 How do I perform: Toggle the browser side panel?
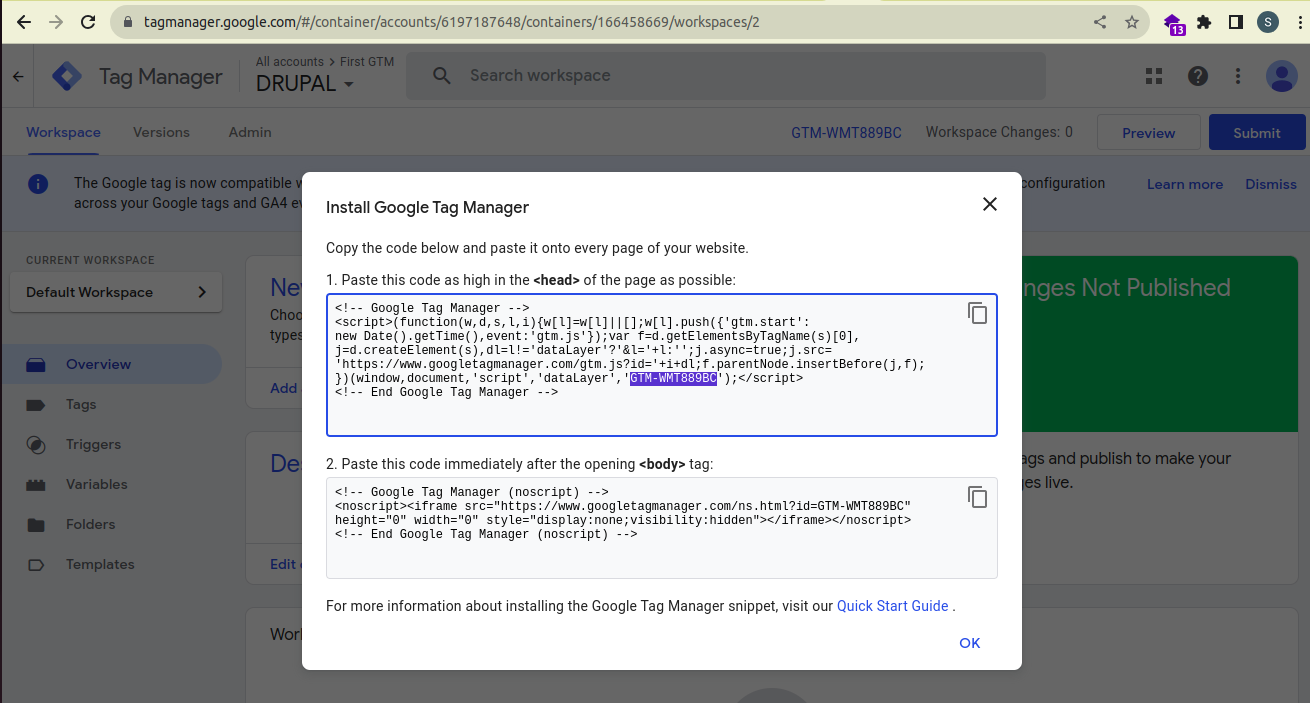1236,21
